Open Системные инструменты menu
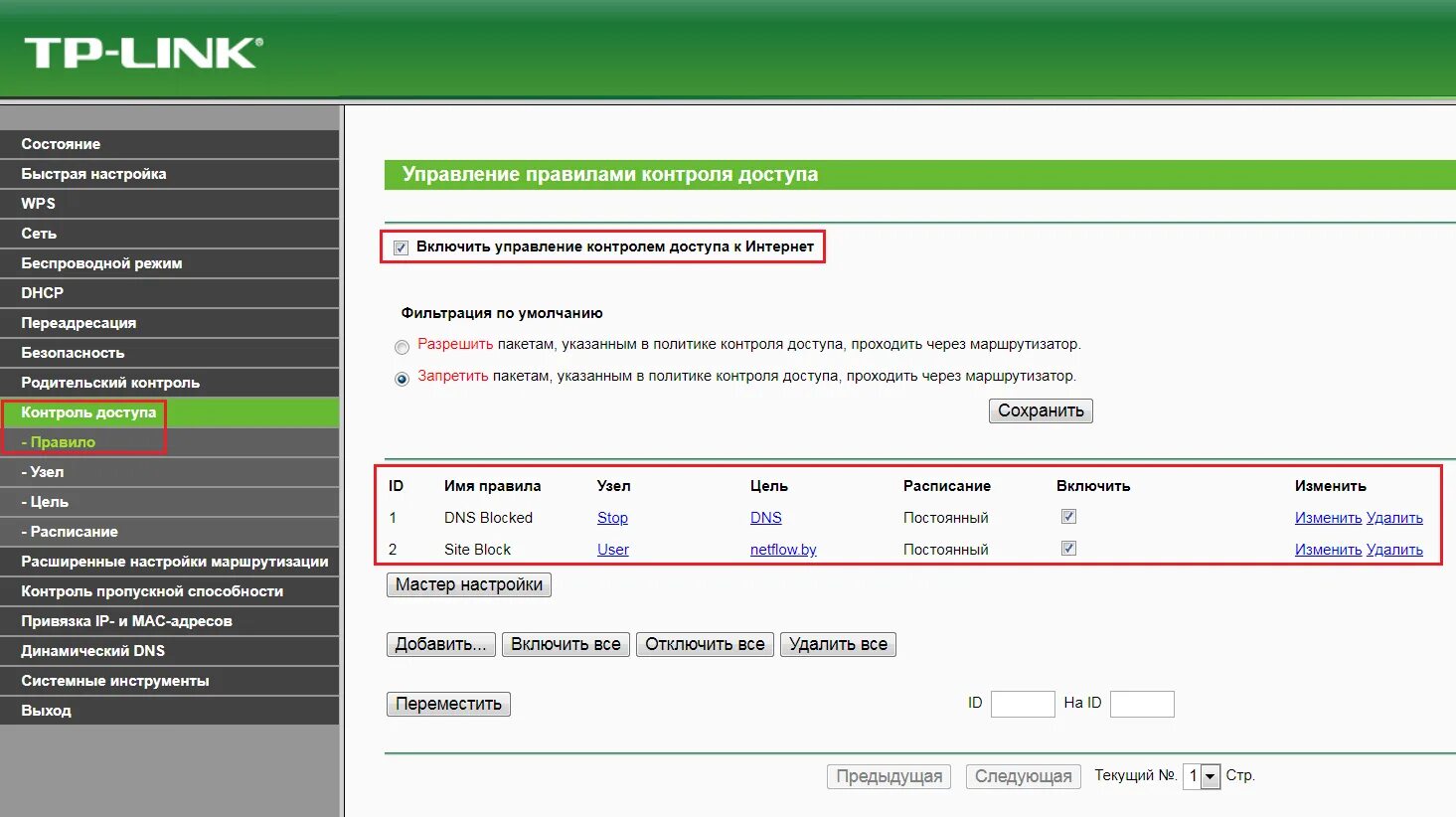Image resolution: width=1456 pixels, height=817 pixels. point(169,681)
